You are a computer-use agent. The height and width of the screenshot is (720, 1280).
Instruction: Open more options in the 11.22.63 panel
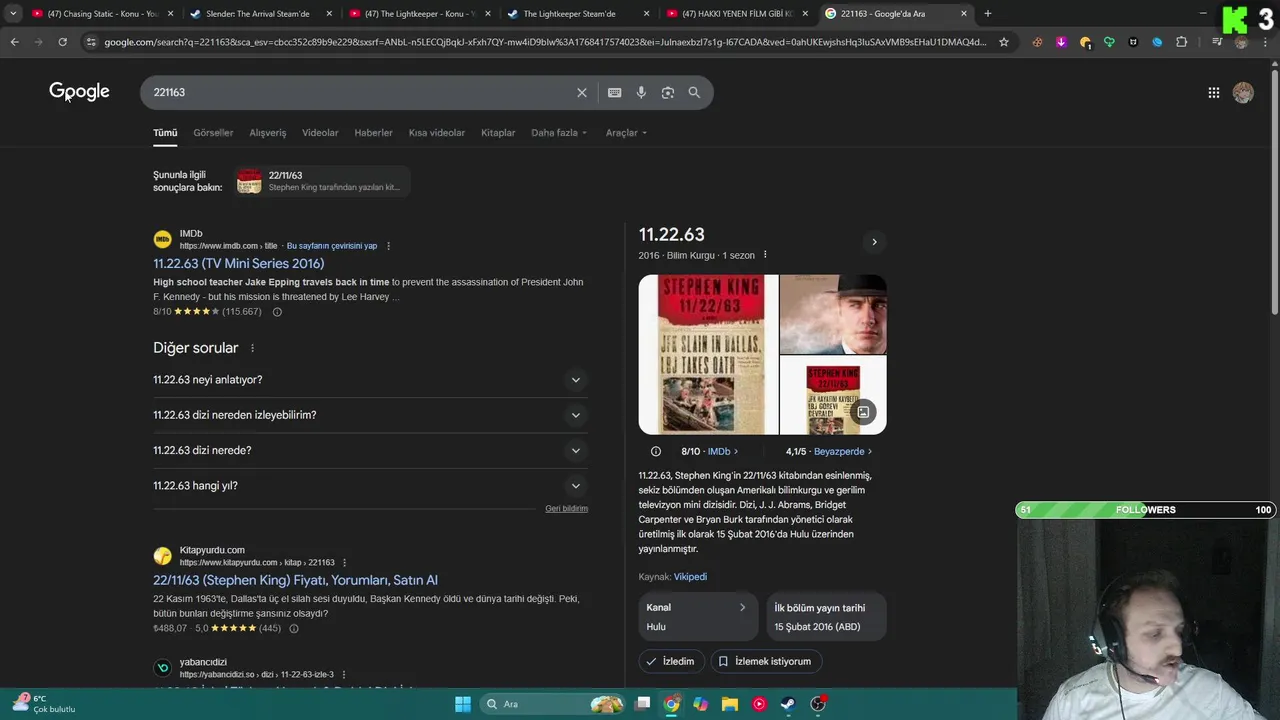coord(765,255)
